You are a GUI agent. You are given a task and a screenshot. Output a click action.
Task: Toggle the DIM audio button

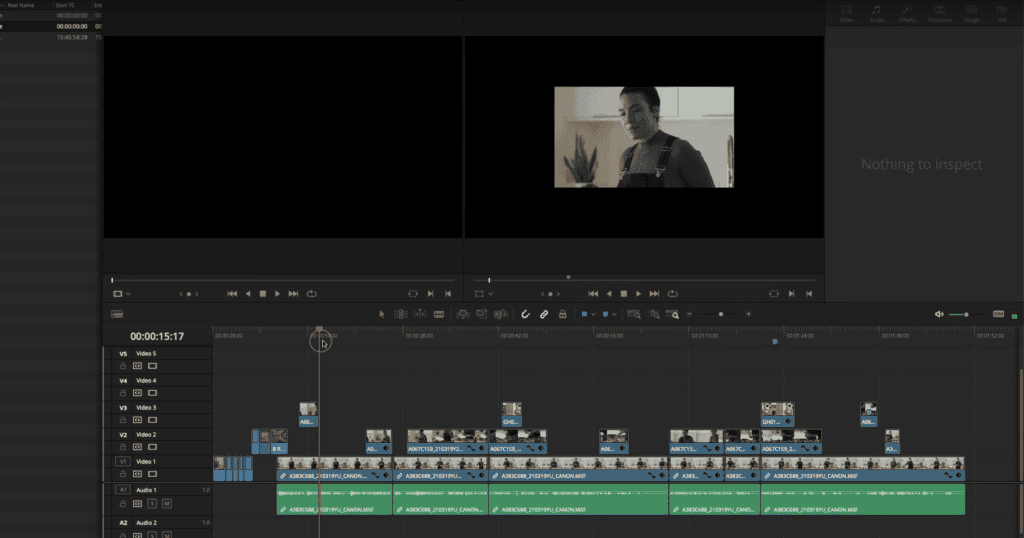click(x=999, y=314)
